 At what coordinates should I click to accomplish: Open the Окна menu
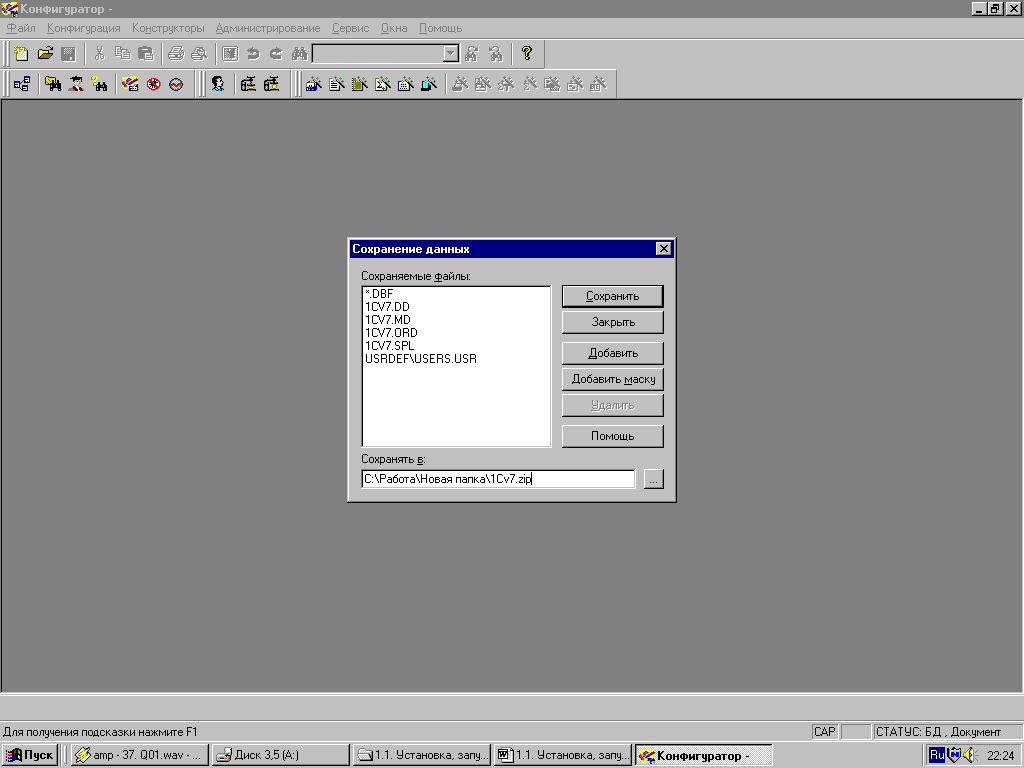pos(394,28)
